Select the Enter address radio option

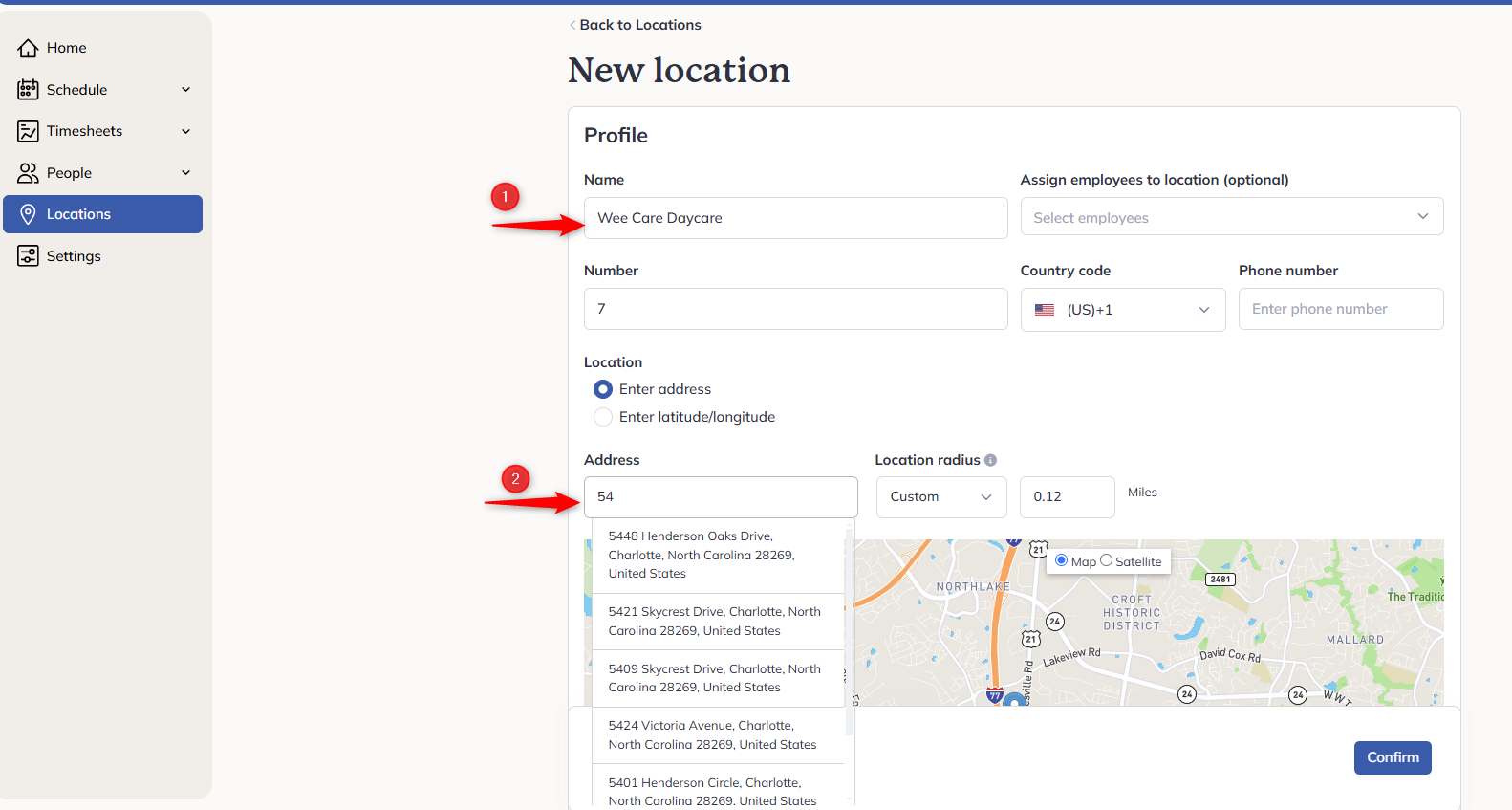coord(603,389)
